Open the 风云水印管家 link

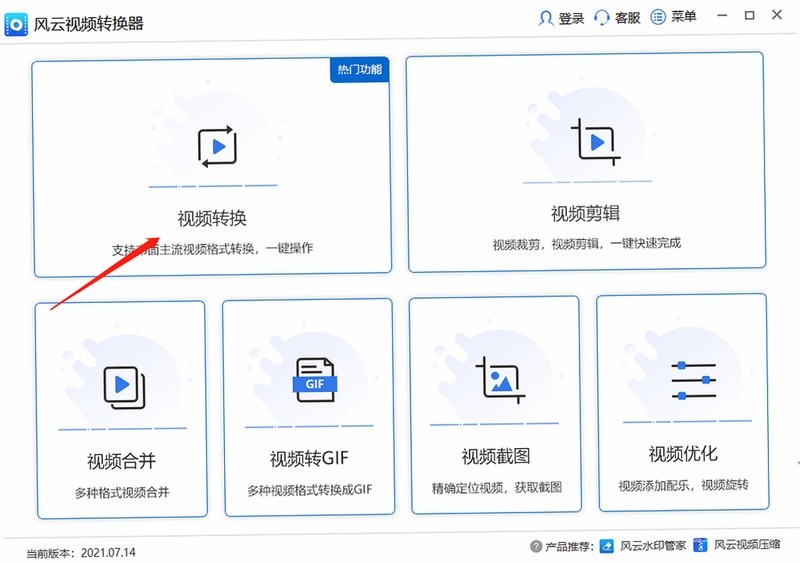(653, 546)
